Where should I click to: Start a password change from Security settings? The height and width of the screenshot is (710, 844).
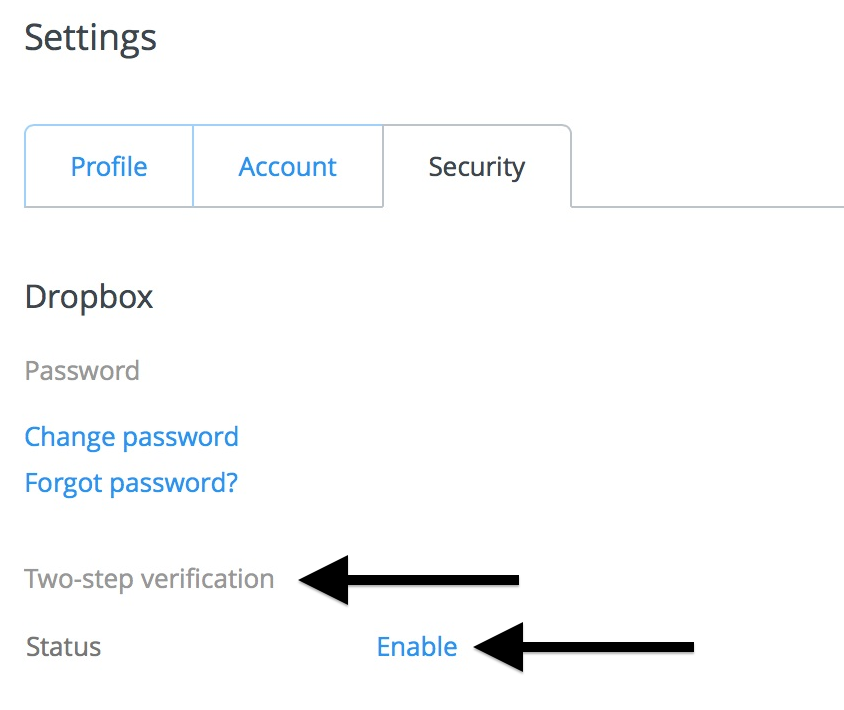[x=131, y=437]
